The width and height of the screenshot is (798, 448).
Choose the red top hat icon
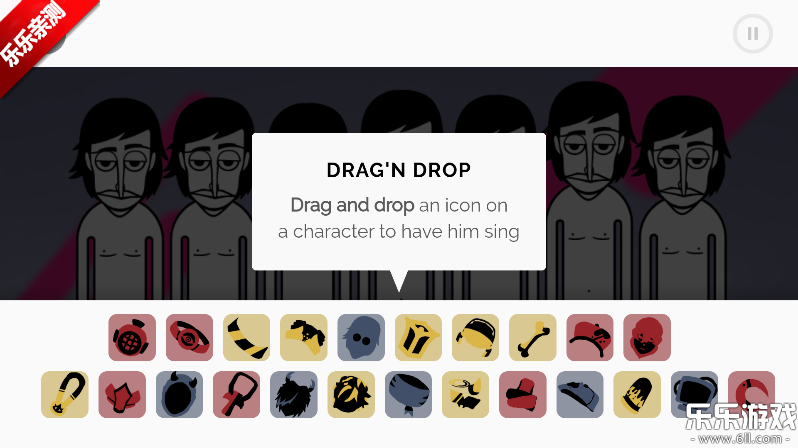click(523, 395)
